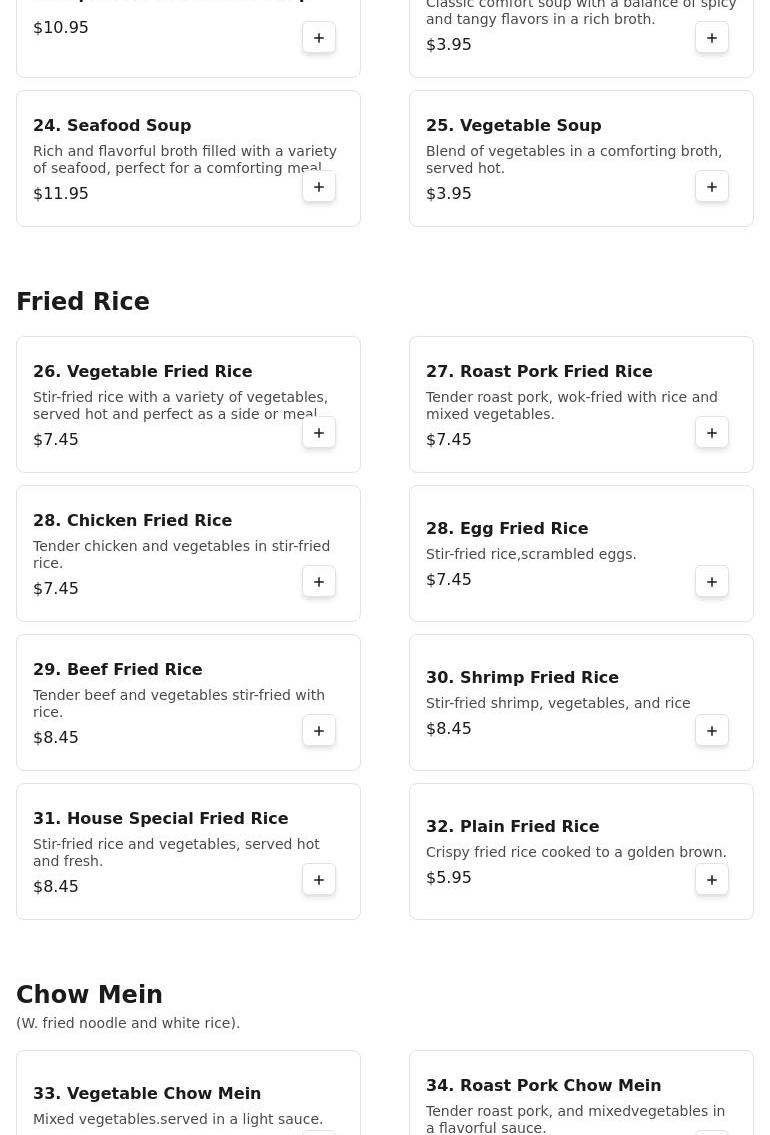Add Beef Fried Rice to order
Viewport: 770px width, 1135px height.
coord(318,731)
